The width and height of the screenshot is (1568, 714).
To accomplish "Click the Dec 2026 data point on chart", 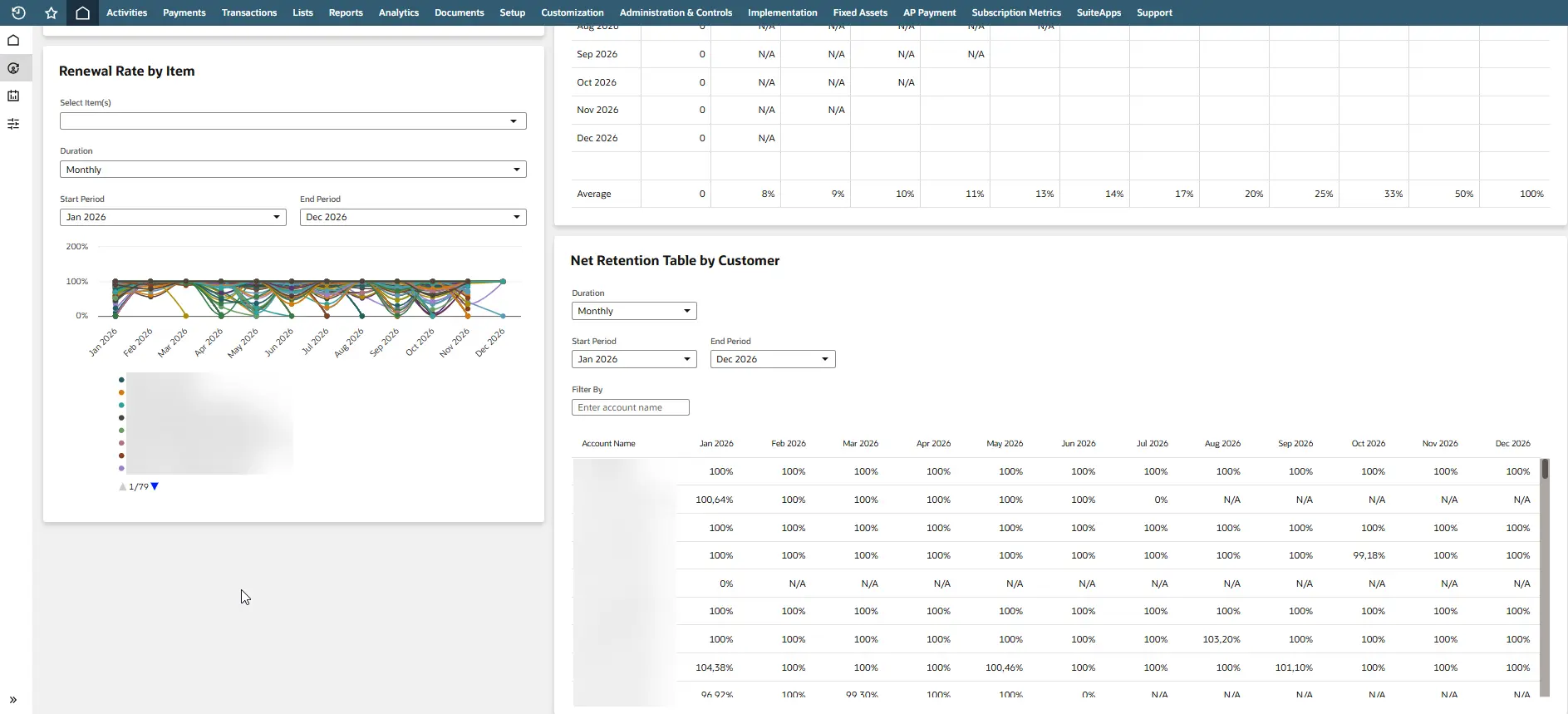I will [x=503, y=282].
